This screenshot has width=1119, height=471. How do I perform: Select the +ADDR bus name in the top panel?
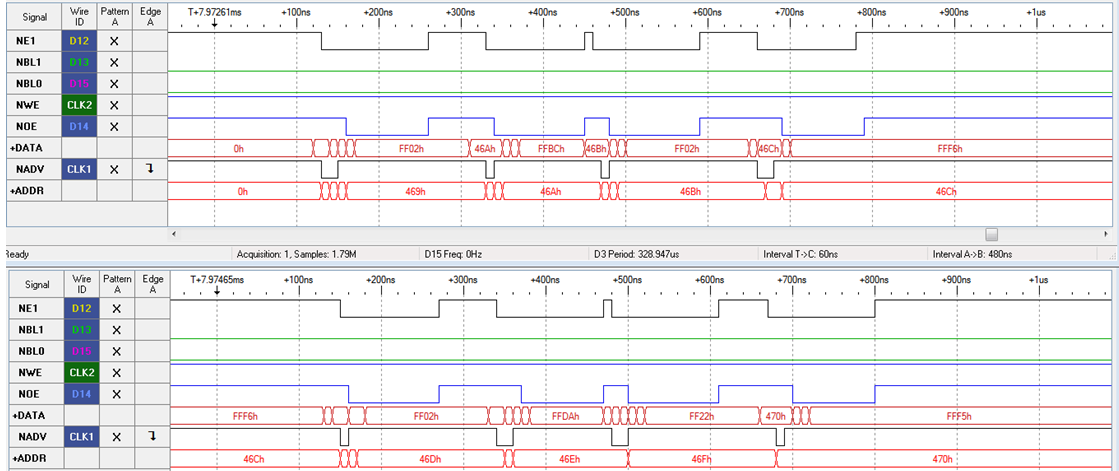(x=25, y=191)
